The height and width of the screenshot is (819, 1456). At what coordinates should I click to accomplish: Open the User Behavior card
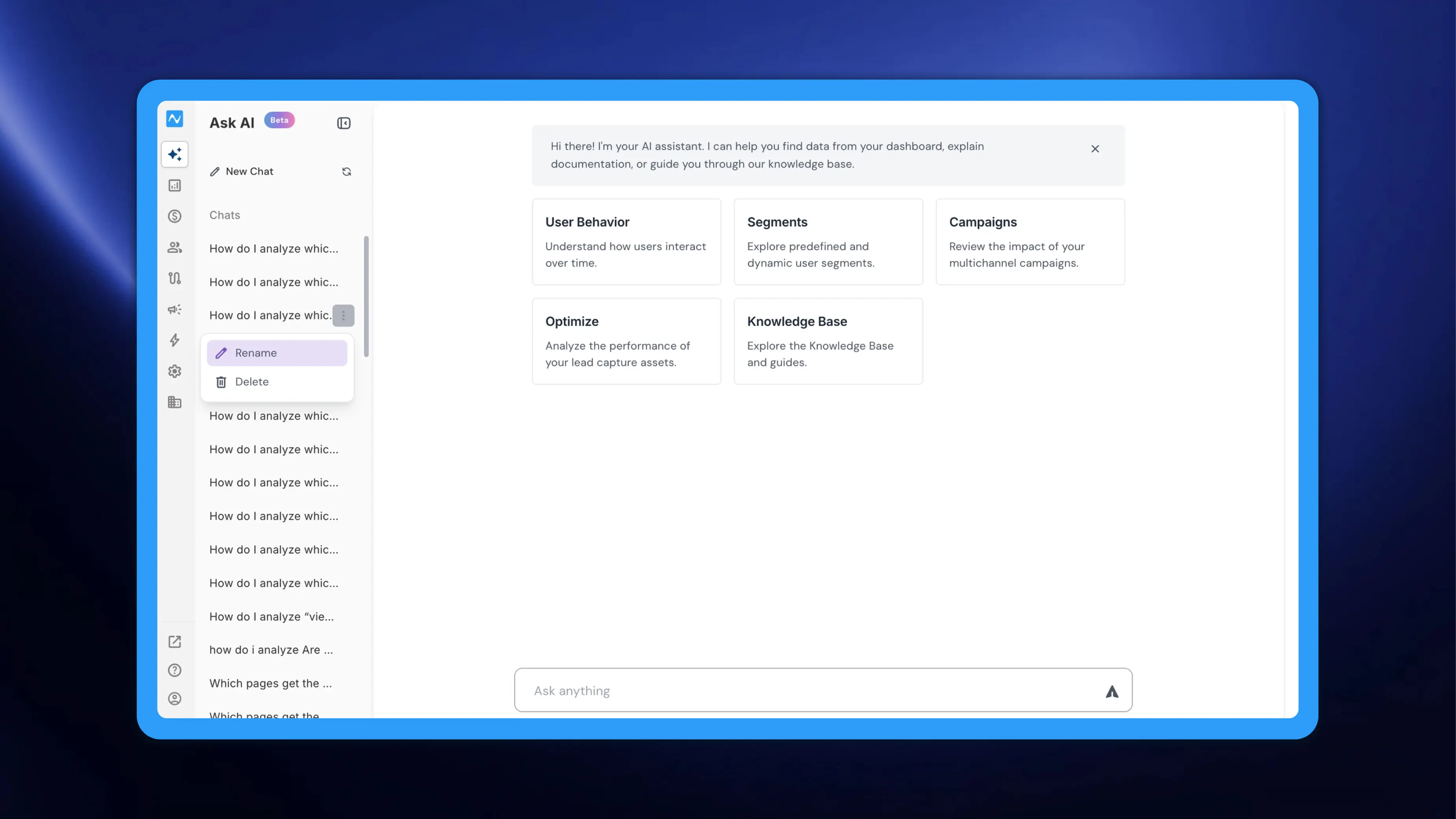626,242
